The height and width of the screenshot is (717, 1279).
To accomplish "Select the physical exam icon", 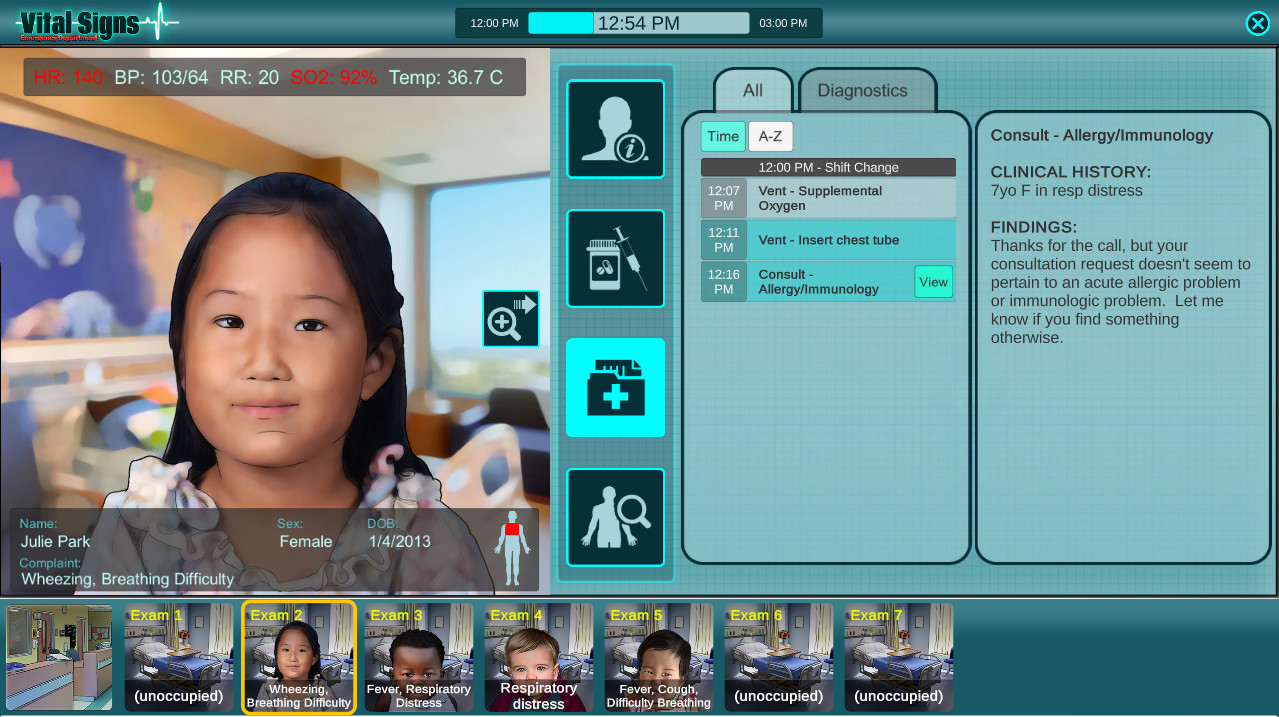I will point(614,517).
